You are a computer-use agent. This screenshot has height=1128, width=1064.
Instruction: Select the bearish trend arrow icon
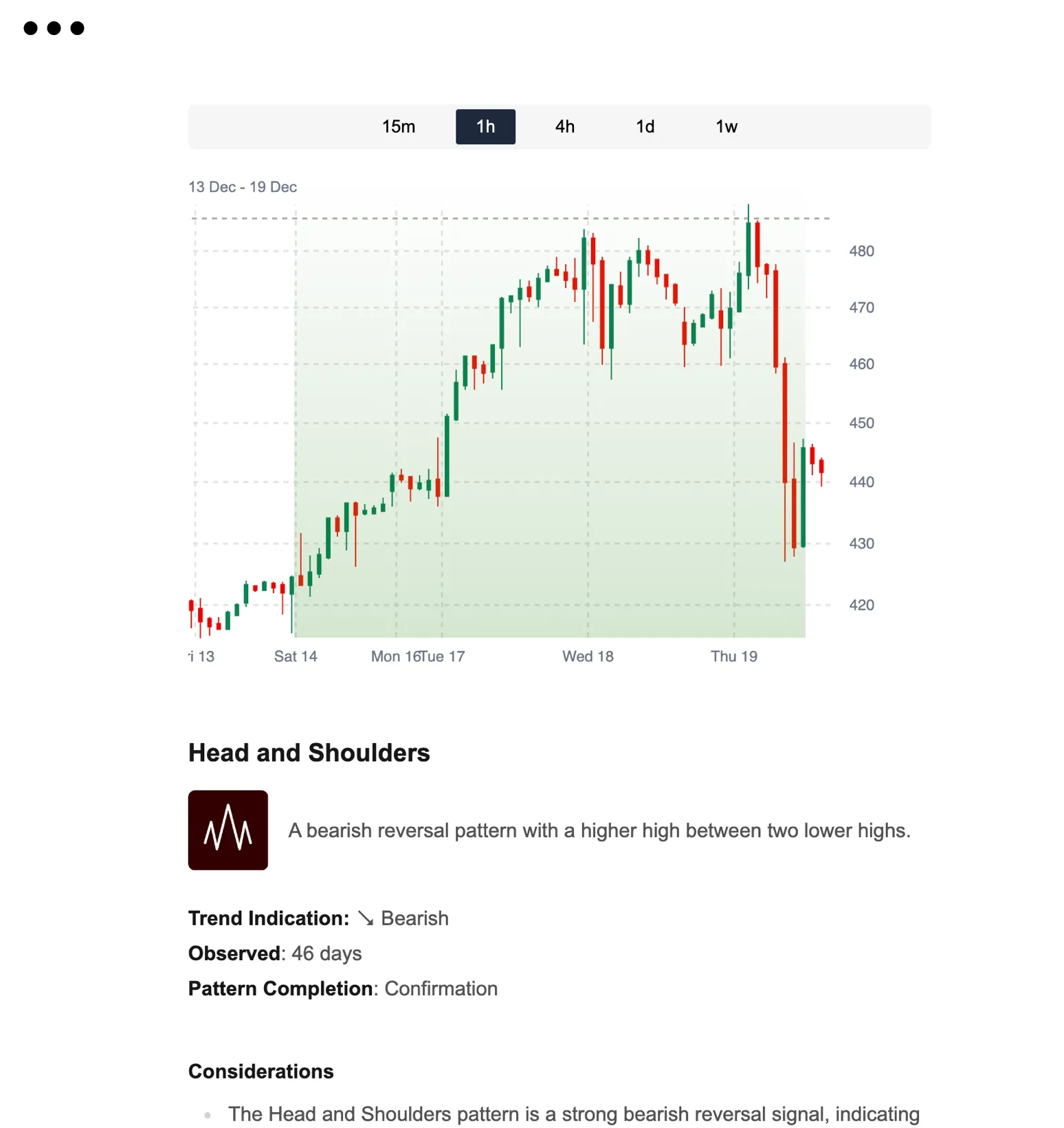[x=366, y=918]
